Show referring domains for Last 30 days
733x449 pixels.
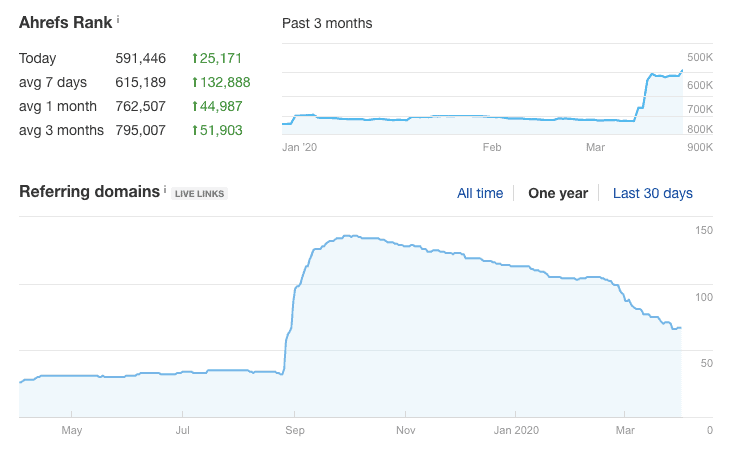653,193
